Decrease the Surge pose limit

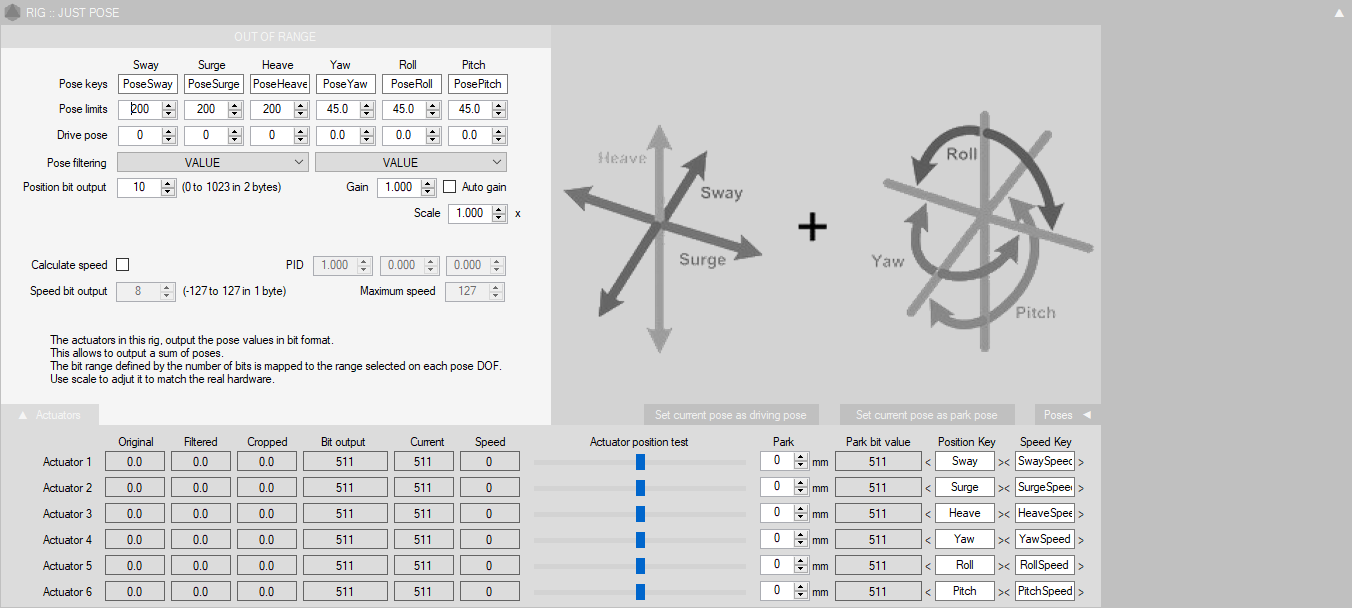(234, 113)
